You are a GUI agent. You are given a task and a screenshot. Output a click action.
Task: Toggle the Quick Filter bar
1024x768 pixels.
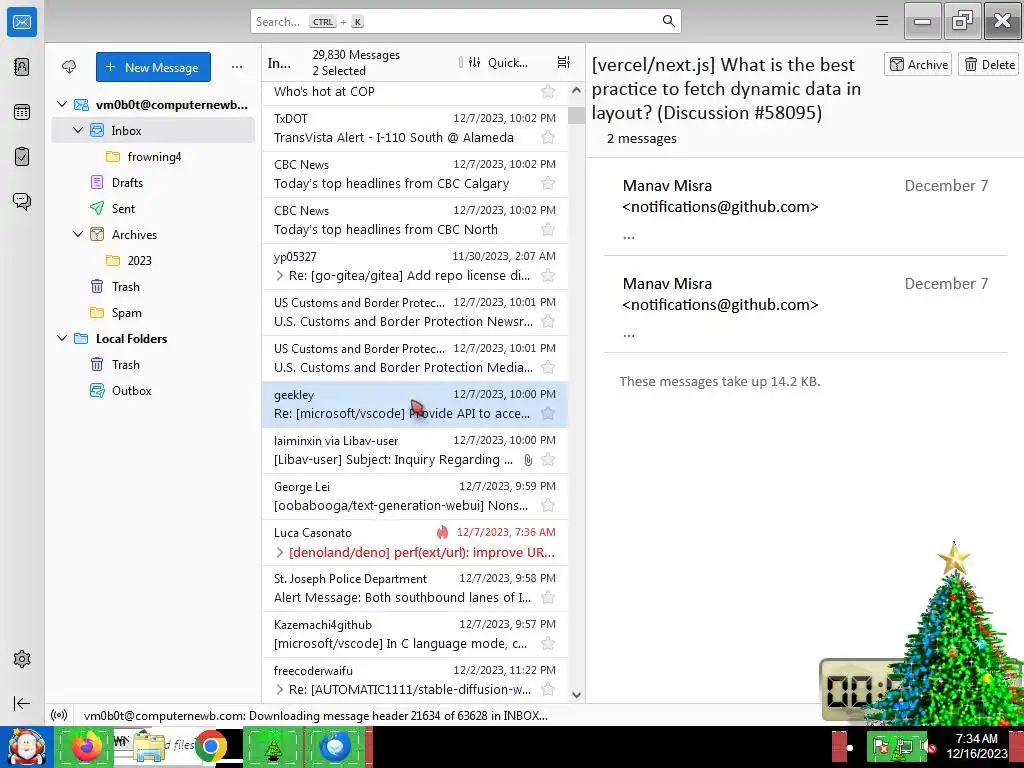pos(498,63)
